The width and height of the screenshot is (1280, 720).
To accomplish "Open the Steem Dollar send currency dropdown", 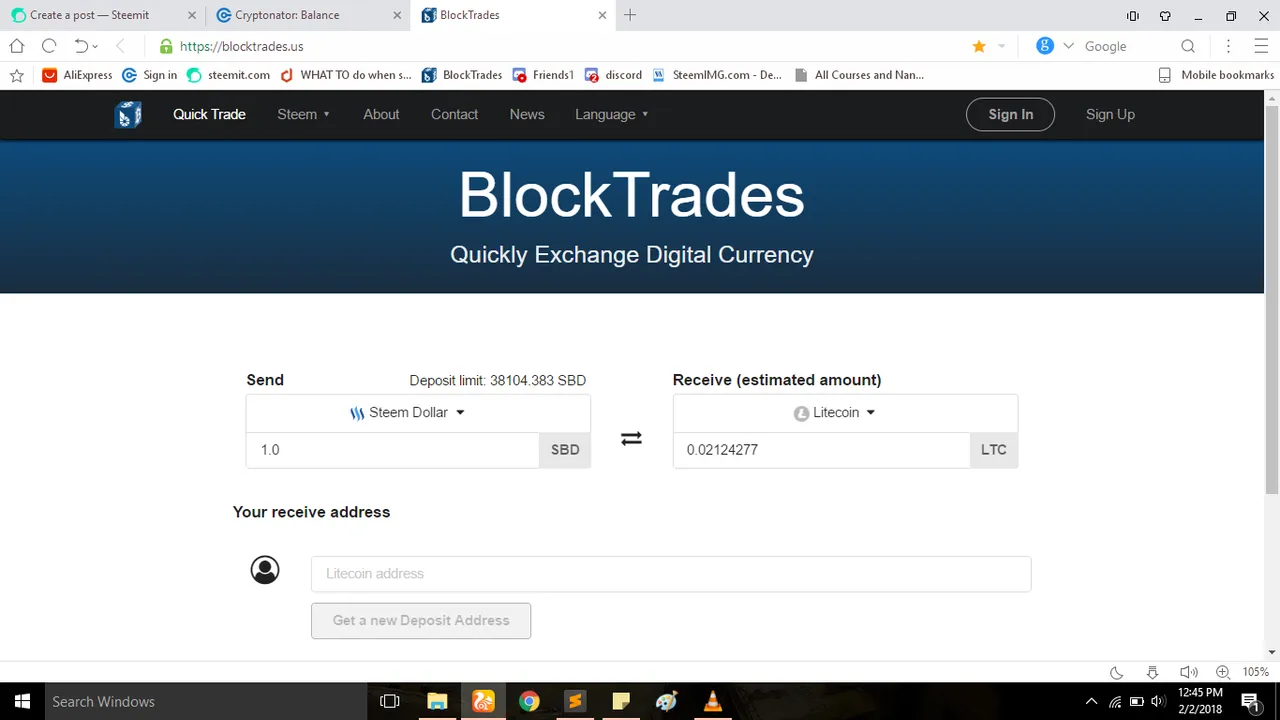I will tap(418, 413).
